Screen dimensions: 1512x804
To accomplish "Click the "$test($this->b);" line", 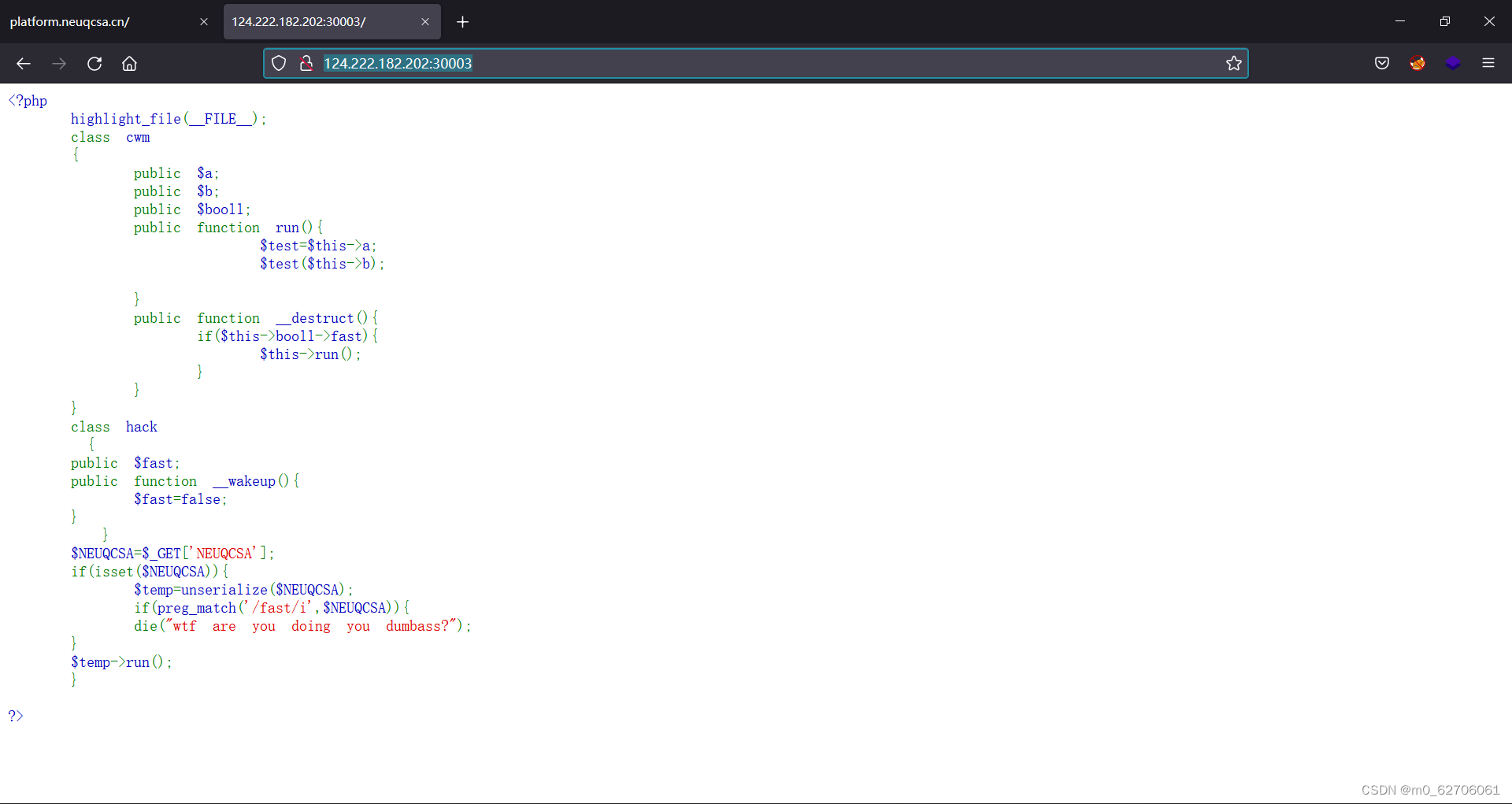I will [x=322, y=264].
